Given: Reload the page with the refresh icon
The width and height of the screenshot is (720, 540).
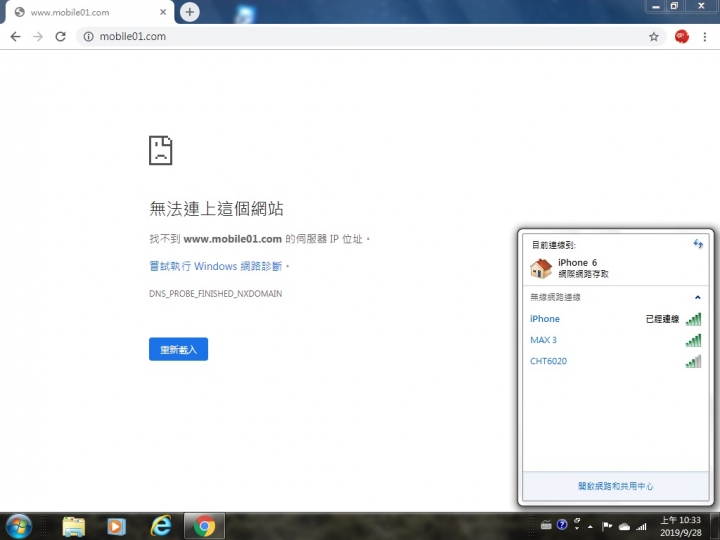Looking at the screenshot, I should tap(60, 37).
